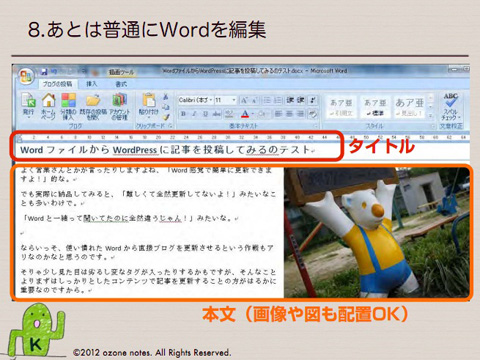Switch to the 挿入 tab
Image resolution: width=480 pixels, height=360 pixels.
click(91, 84)
